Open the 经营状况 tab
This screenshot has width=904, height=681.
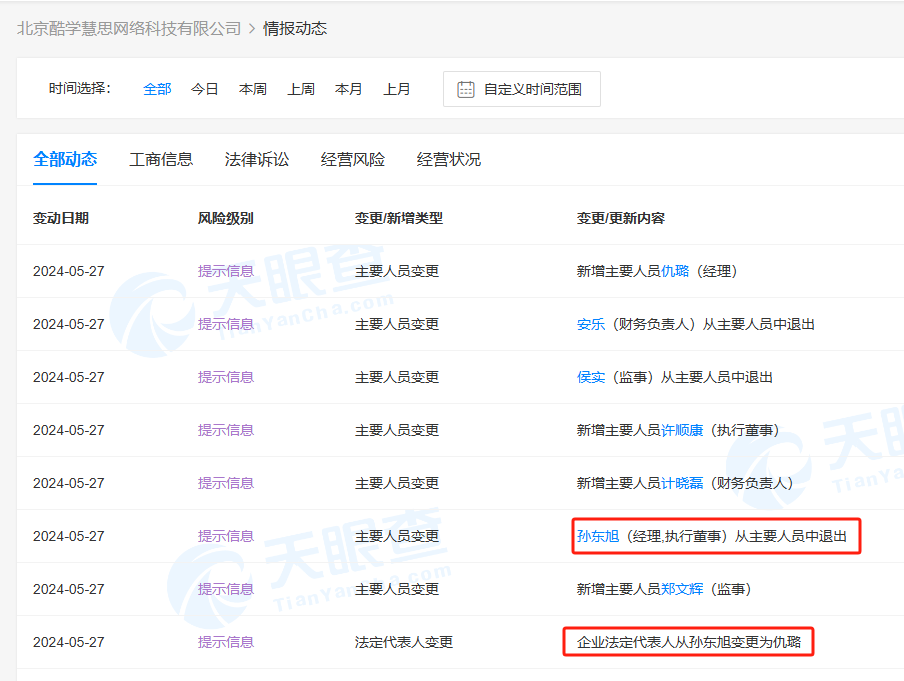[x=449, y=159]
